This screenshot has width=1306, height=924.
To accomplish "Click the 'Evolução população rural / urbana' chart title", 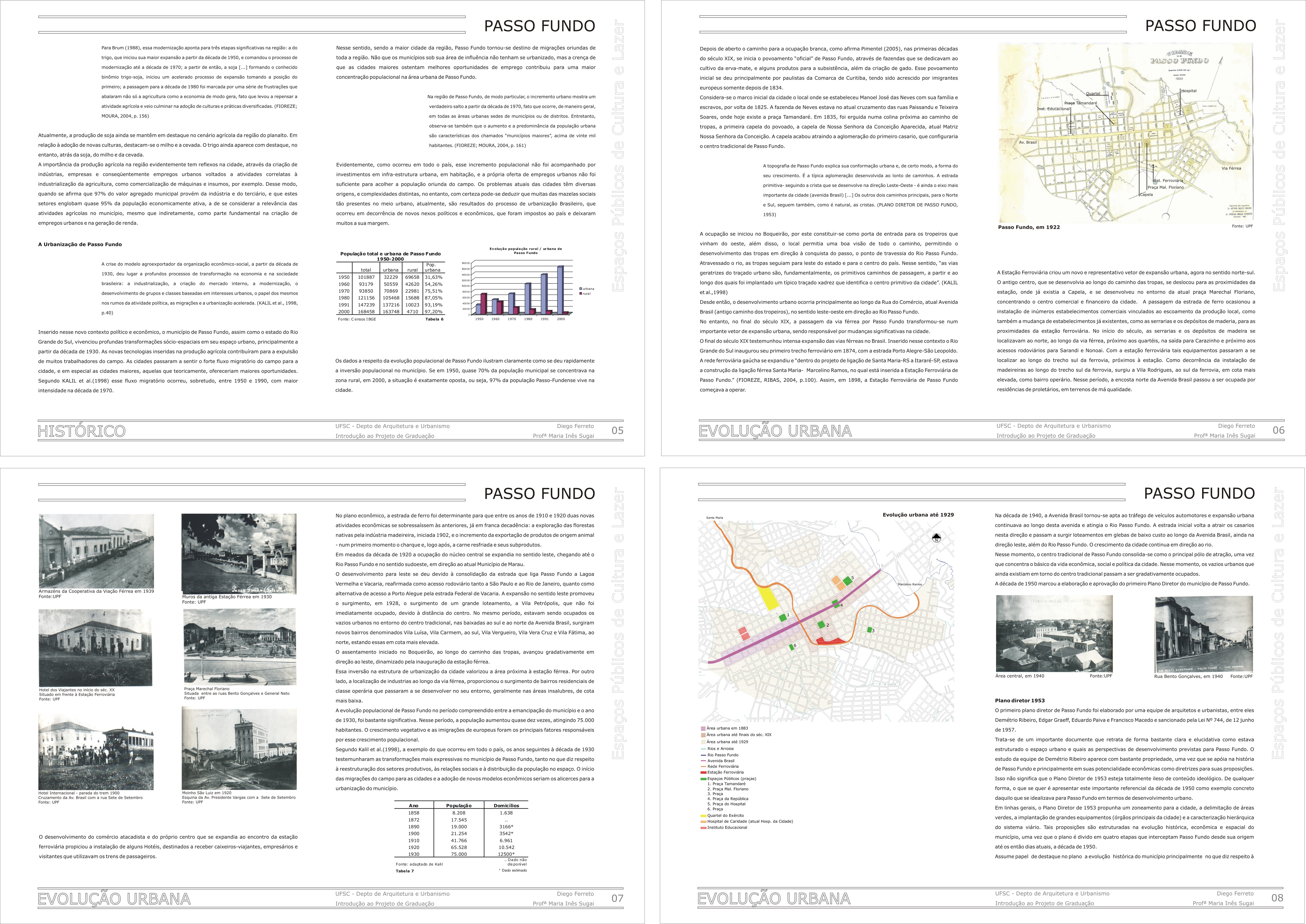I will point(526,251).
